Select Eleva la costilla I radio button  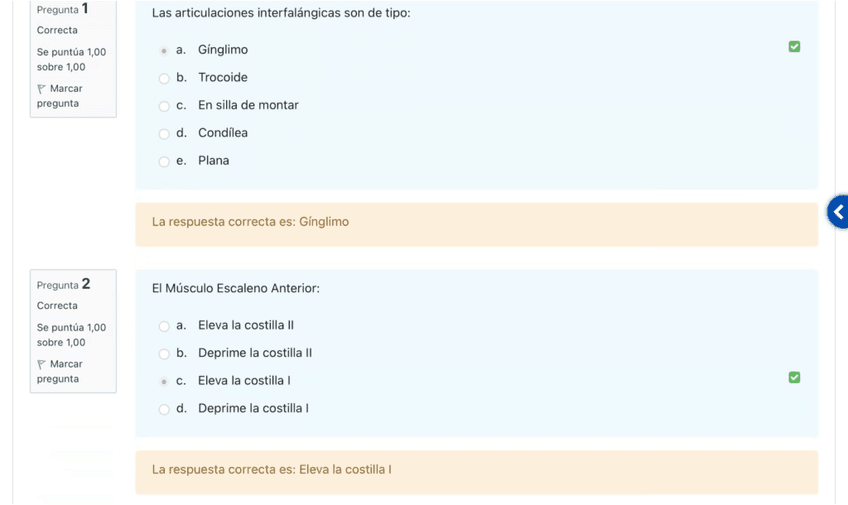click(x=164, y=381)
